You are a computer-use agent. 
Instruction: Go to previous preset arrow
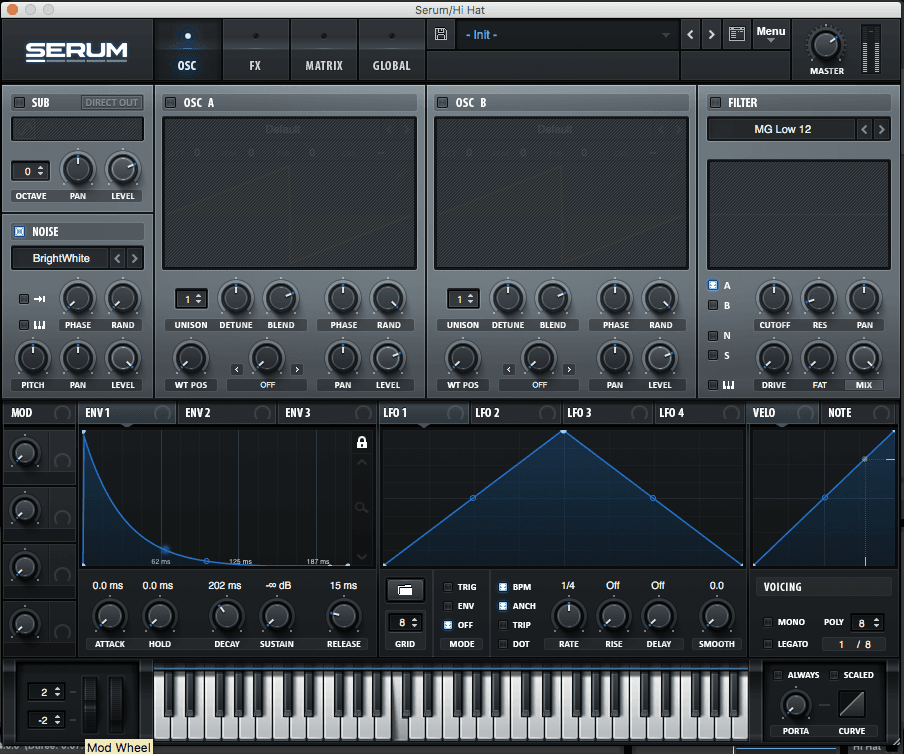[x=690, y=35]
